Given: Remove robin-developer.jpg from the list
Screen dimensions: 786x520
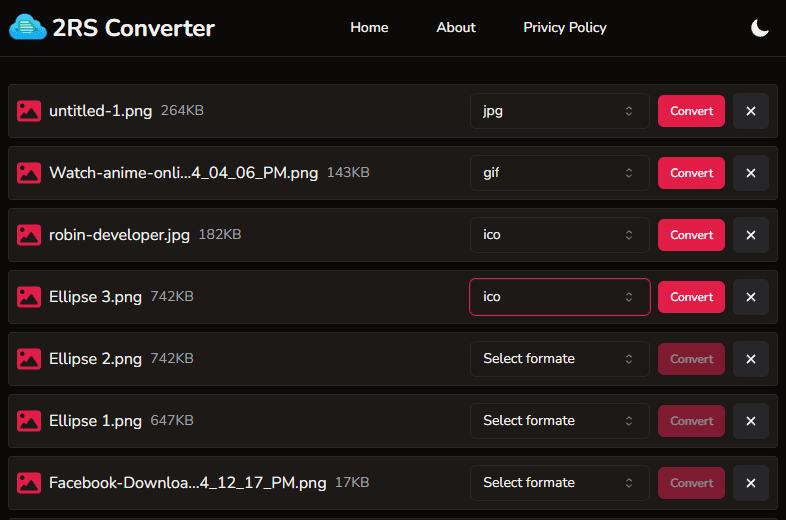Looking at the screenshot, I should click(750, 235).
